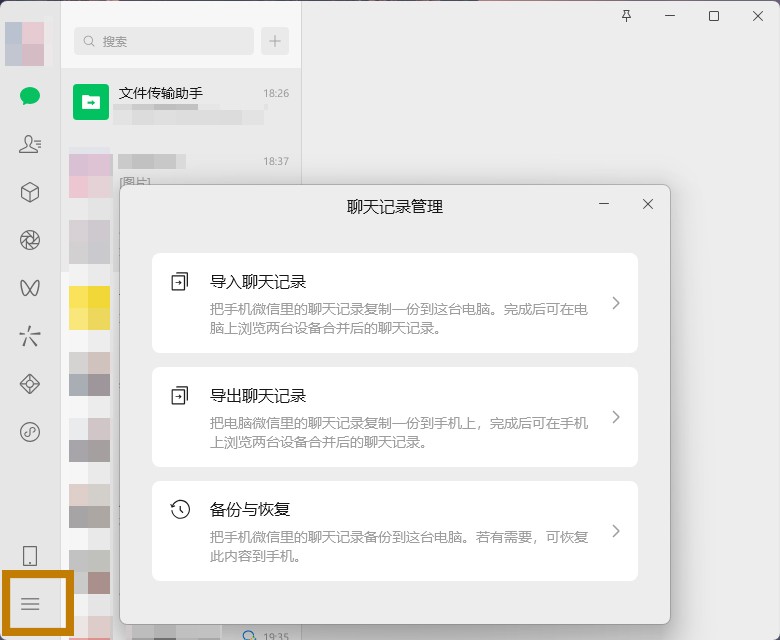Expand the 导入聊天记录 chevron arrow

[616, 303]
